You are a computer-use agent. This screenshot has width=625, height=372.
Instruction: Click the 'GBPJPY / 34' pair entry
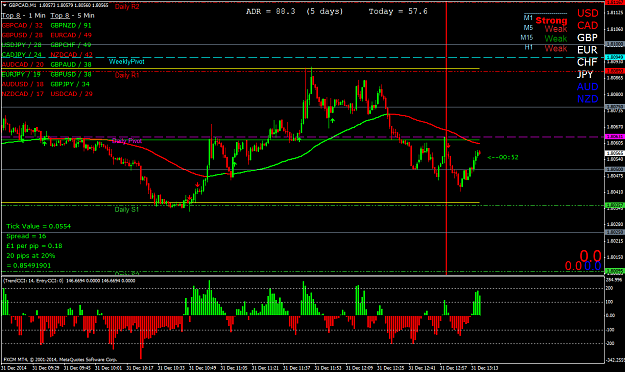(70, 84)
